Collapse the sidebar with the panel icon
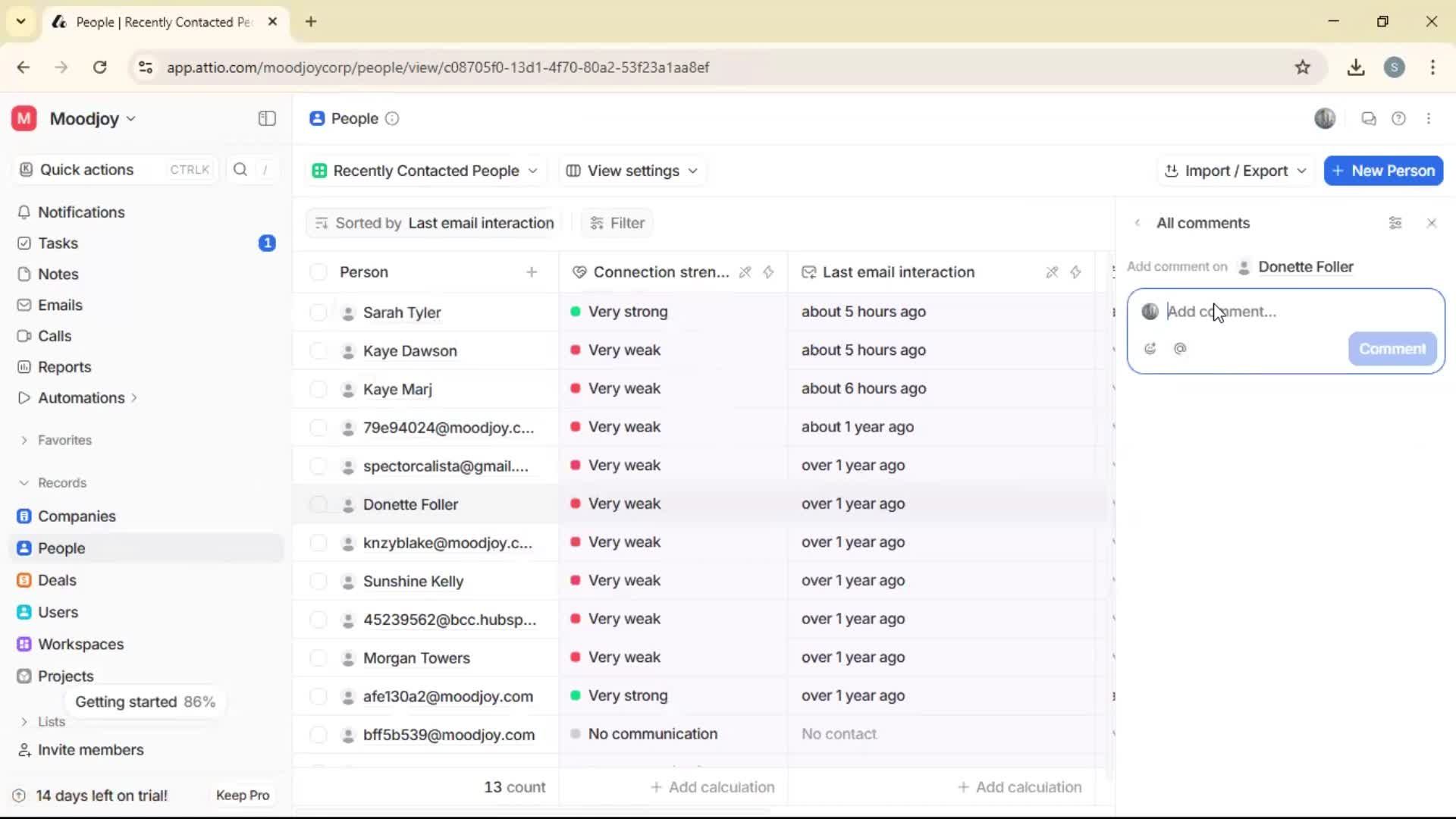 (266, 118)
